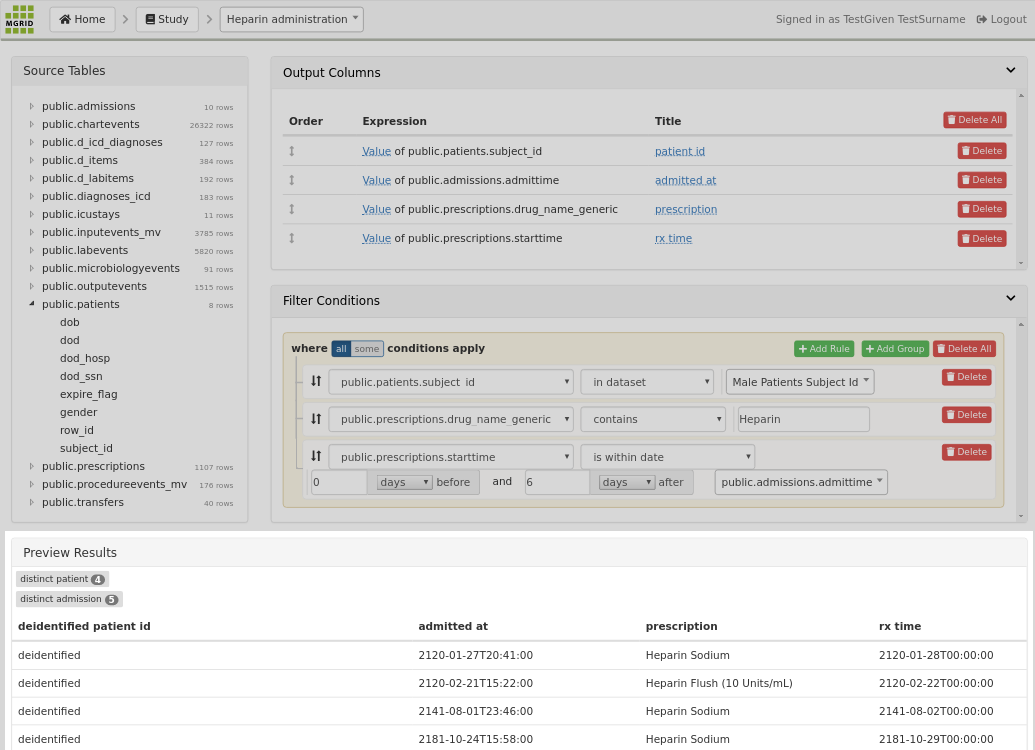Image resolution: width=1035 pixels, height=750 pixels.
Task: Open the Study breadcrumb button
Action: click(167, 19)
